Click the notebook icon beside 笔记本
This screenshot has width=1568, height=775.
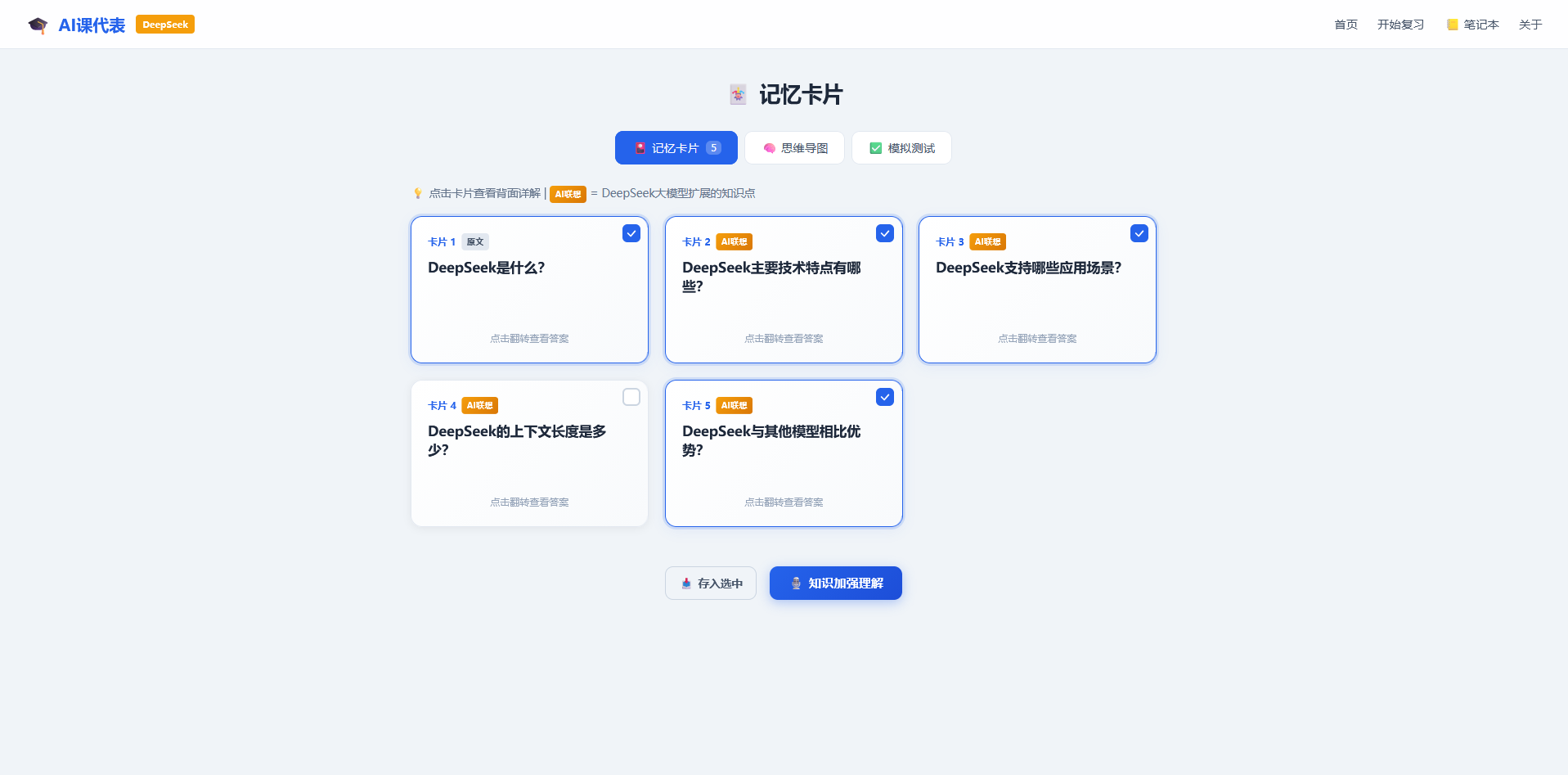pyautogui.click(x=1453, y=25)
